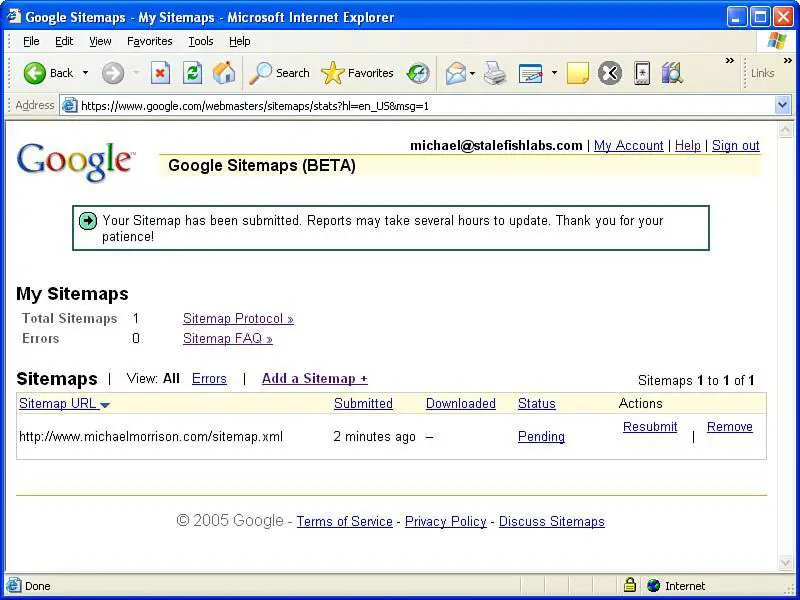Image resolution: width=800 pixels, height=600 pixels.
Task: Open the Edit menu in the menu bar
Action: (64, 41)
